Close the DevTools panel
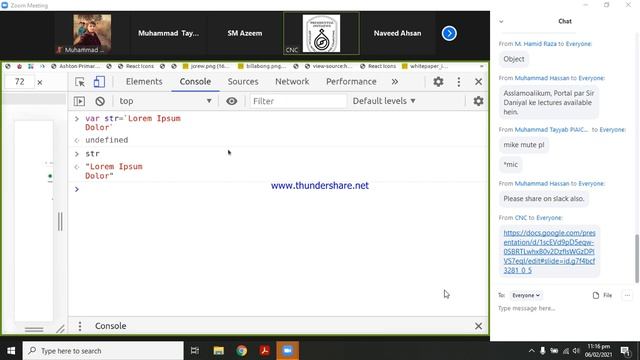 click(x=478, y=82)
